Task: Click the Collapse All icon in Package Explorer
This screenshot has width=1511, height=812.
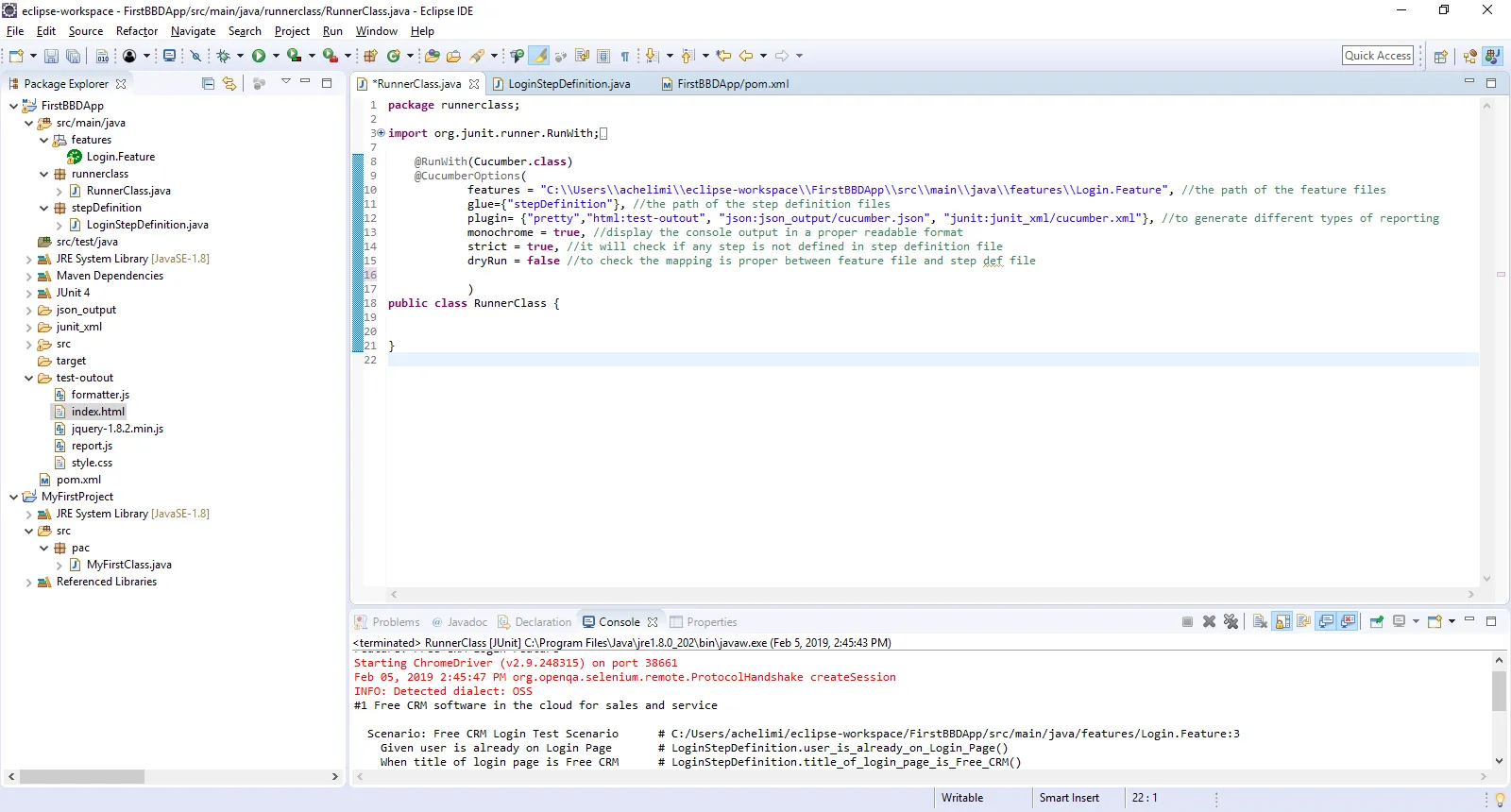Action: [209, 84]
